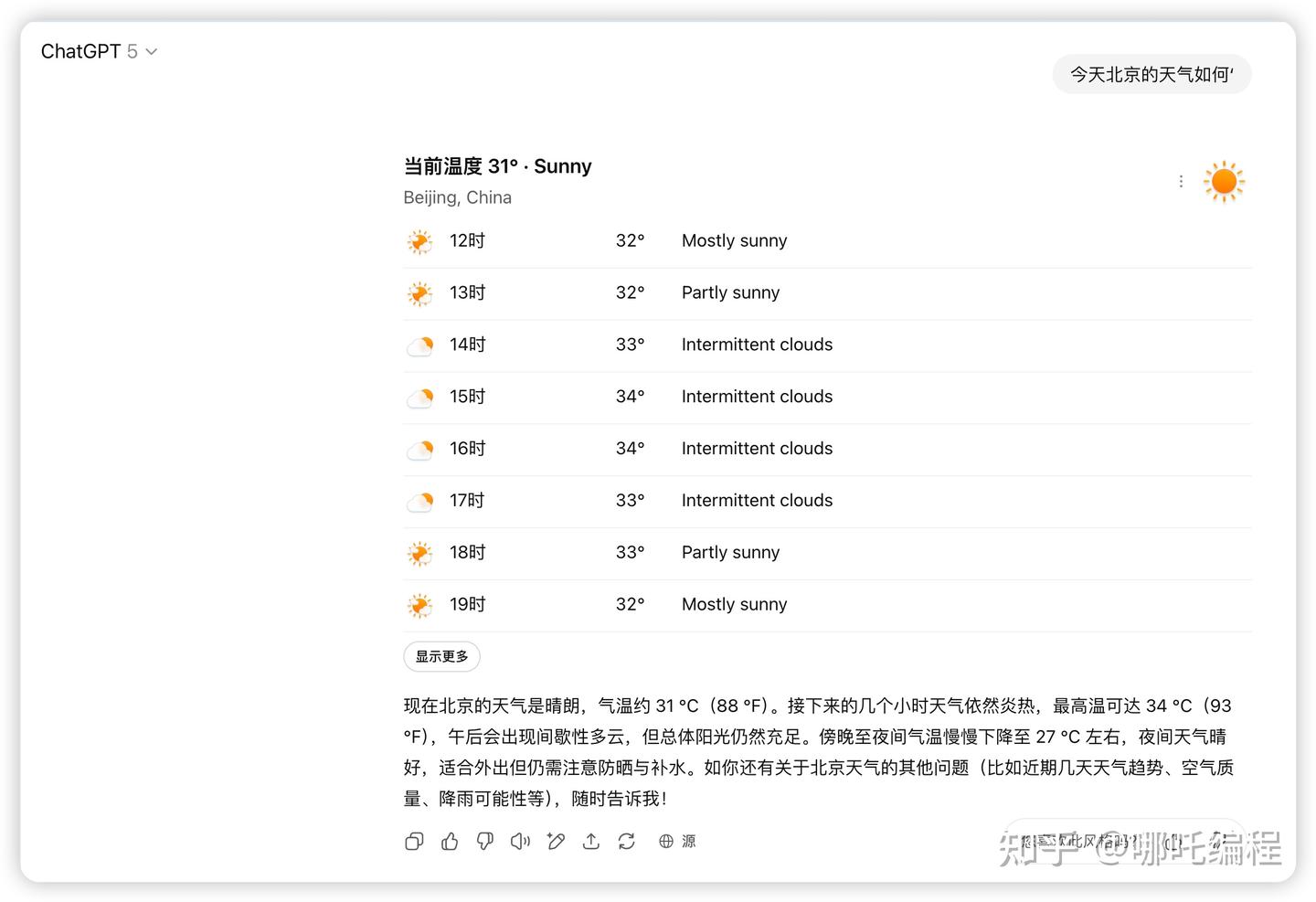Click the 显示更多 button under the forecast
1316x902 pixels.
point(441,656)
